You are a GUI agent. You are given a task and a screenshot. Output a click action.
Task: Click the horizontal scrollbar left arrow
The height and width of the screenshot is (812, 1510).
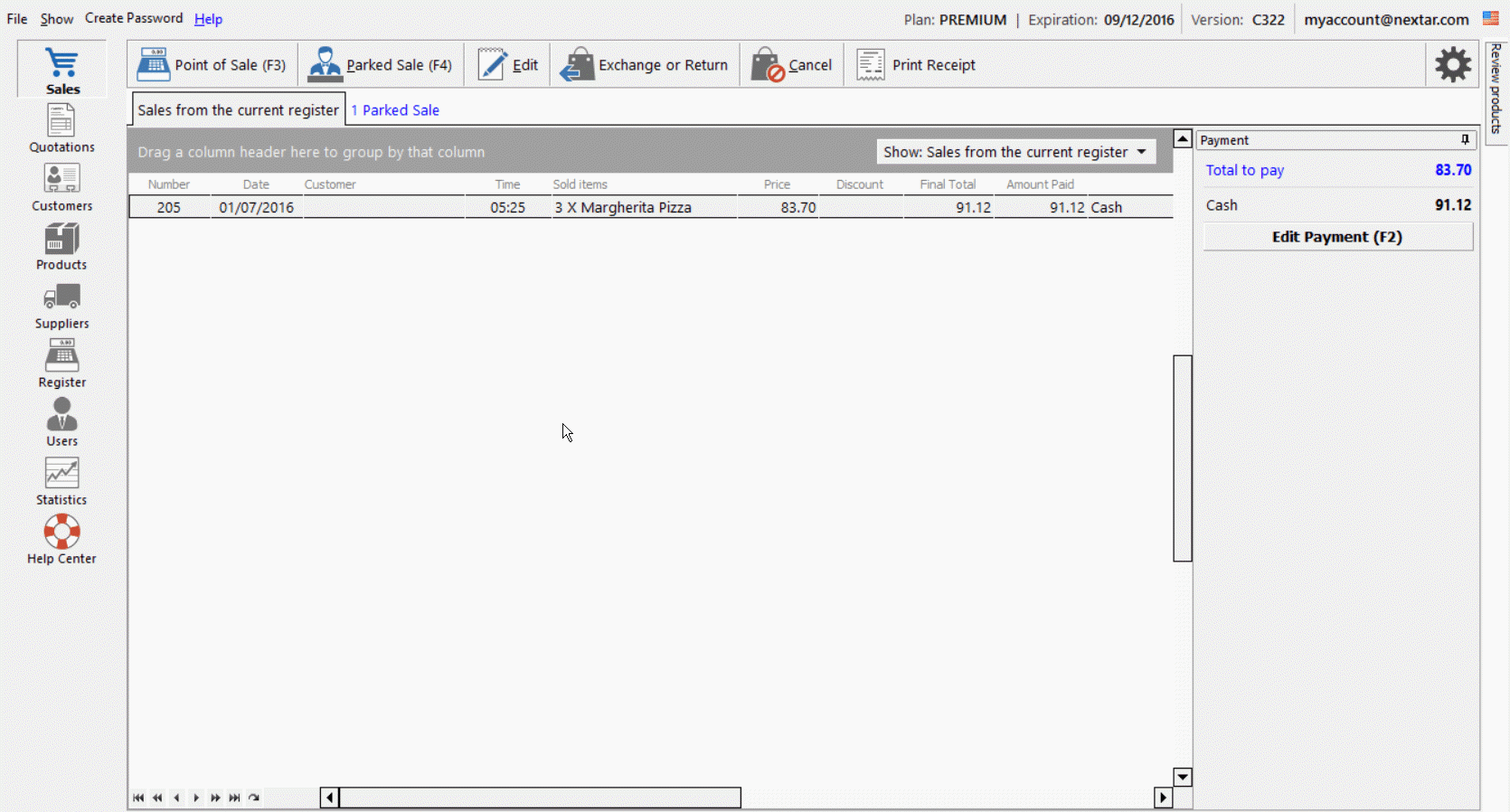point(329,798)
